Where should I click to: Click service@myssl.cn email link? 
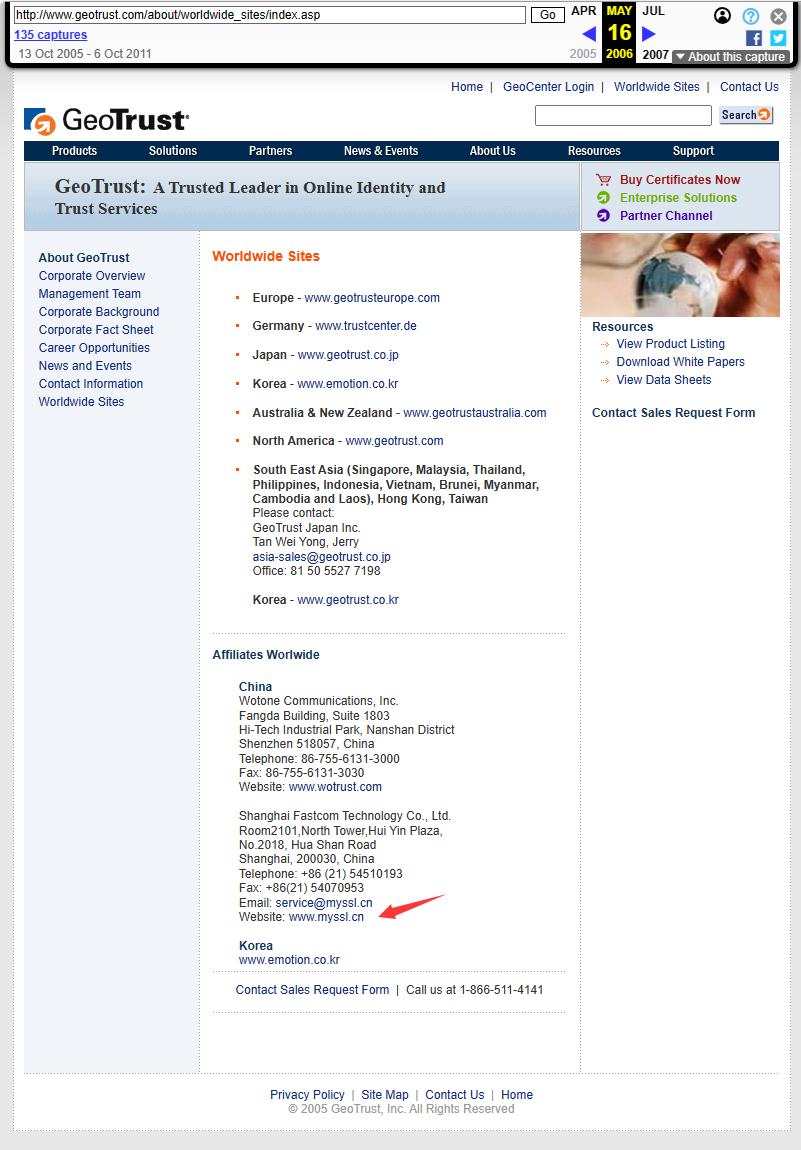click(x=323, y=903)
